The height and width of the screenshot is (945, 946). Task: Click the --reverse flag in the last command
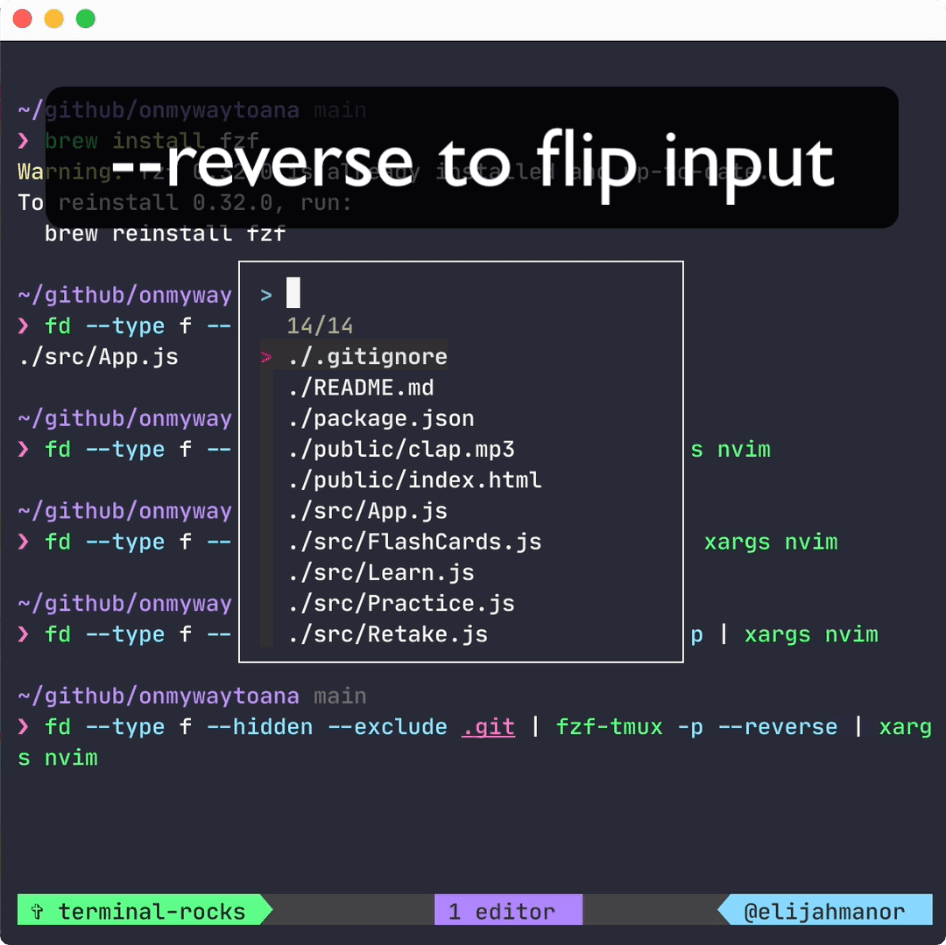point(777,727)
